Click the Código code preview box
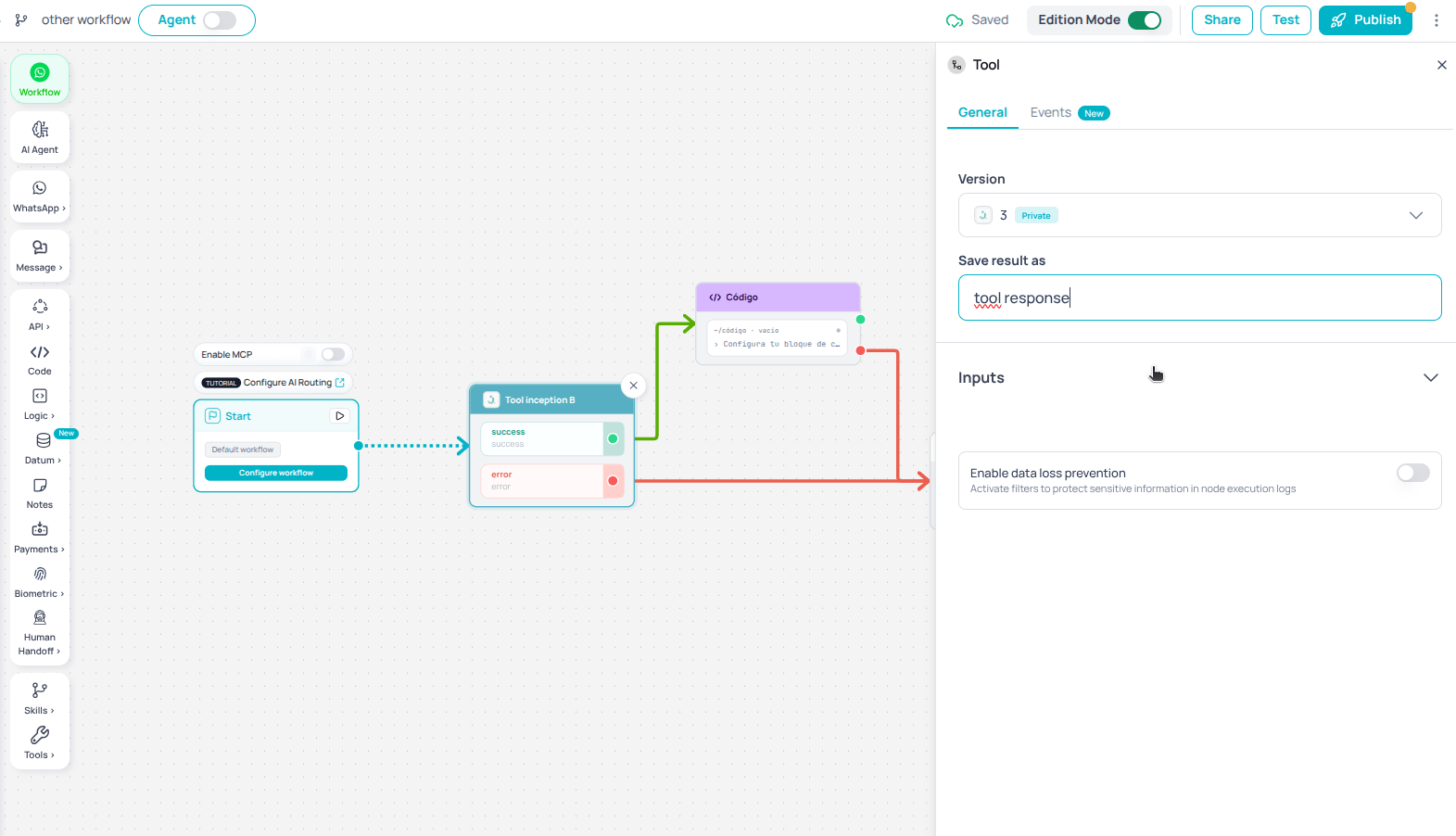This screenshot has width=1456, height=836. pyautogui.click(x=777, y=337)
